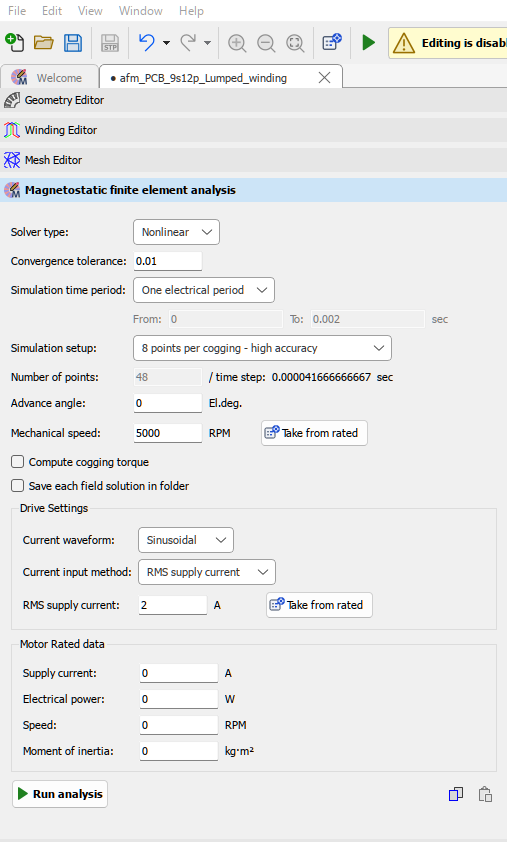Open the Help menu
Viewport: 507px width, 842px height.
191,11
